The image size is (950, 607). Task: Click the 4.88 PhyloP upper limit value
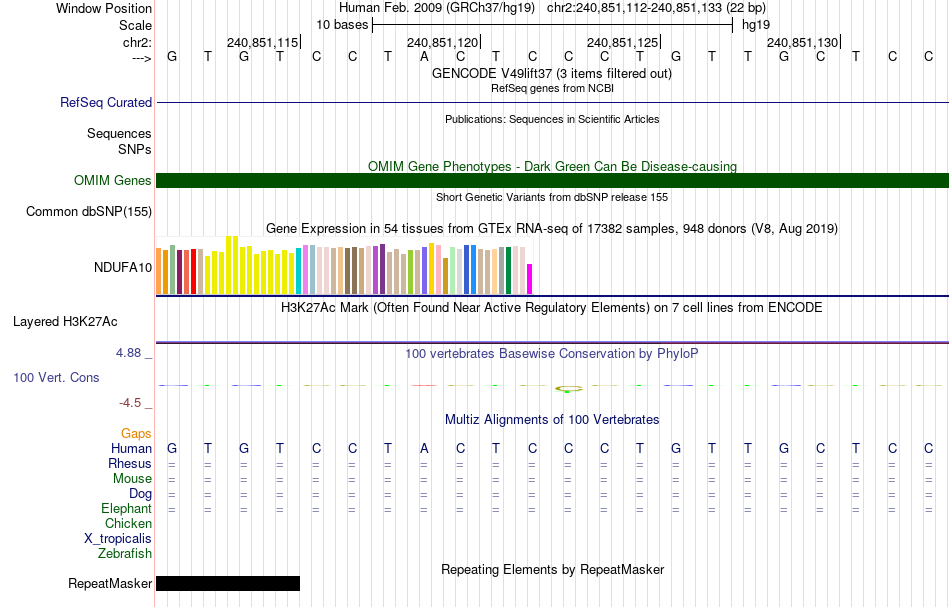(128, 353)
